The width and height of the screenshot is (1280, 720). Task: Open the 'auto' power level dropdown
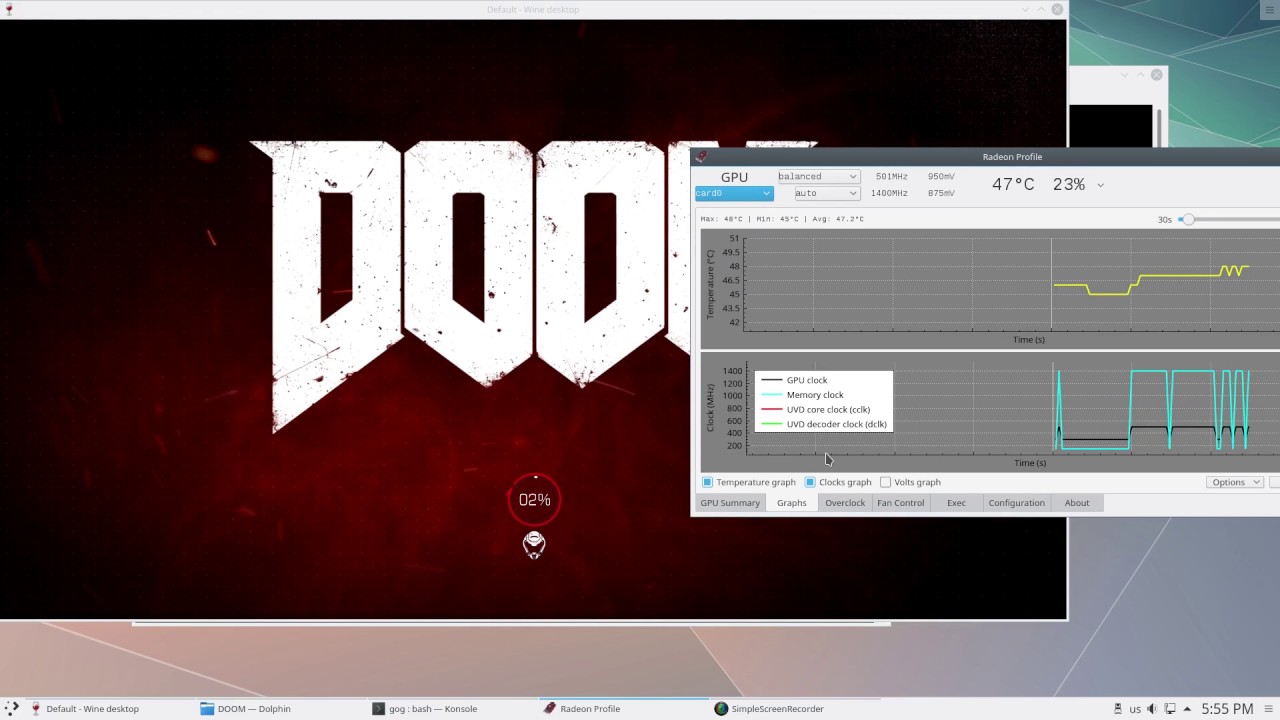[827, 193]
